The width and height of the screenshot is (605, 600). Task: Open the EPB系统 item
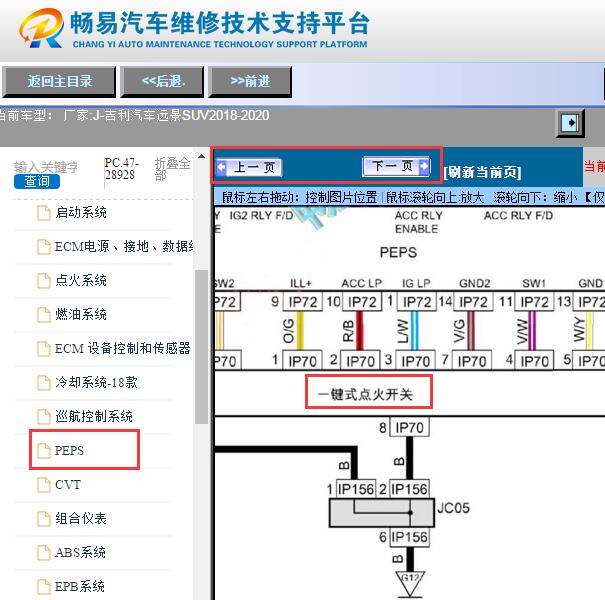click(x=79, y=586)
